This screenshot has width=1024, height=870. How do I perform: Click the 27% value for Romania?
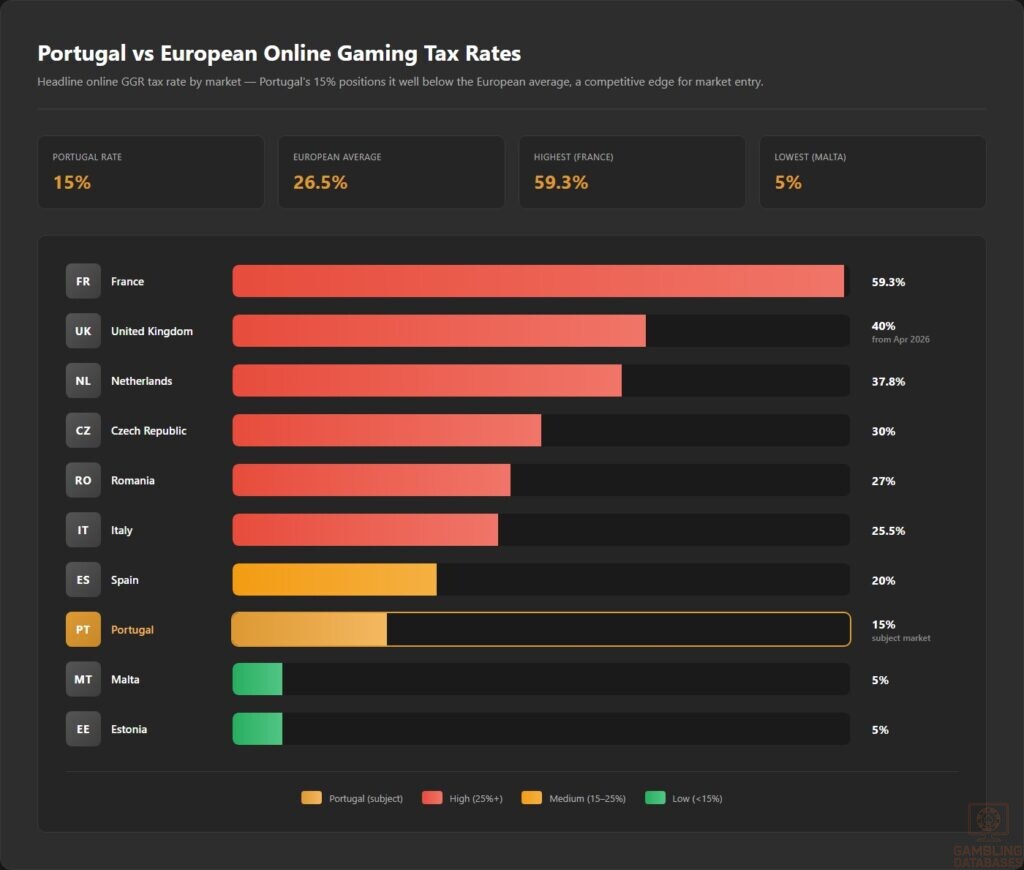(x=883, y=481)
